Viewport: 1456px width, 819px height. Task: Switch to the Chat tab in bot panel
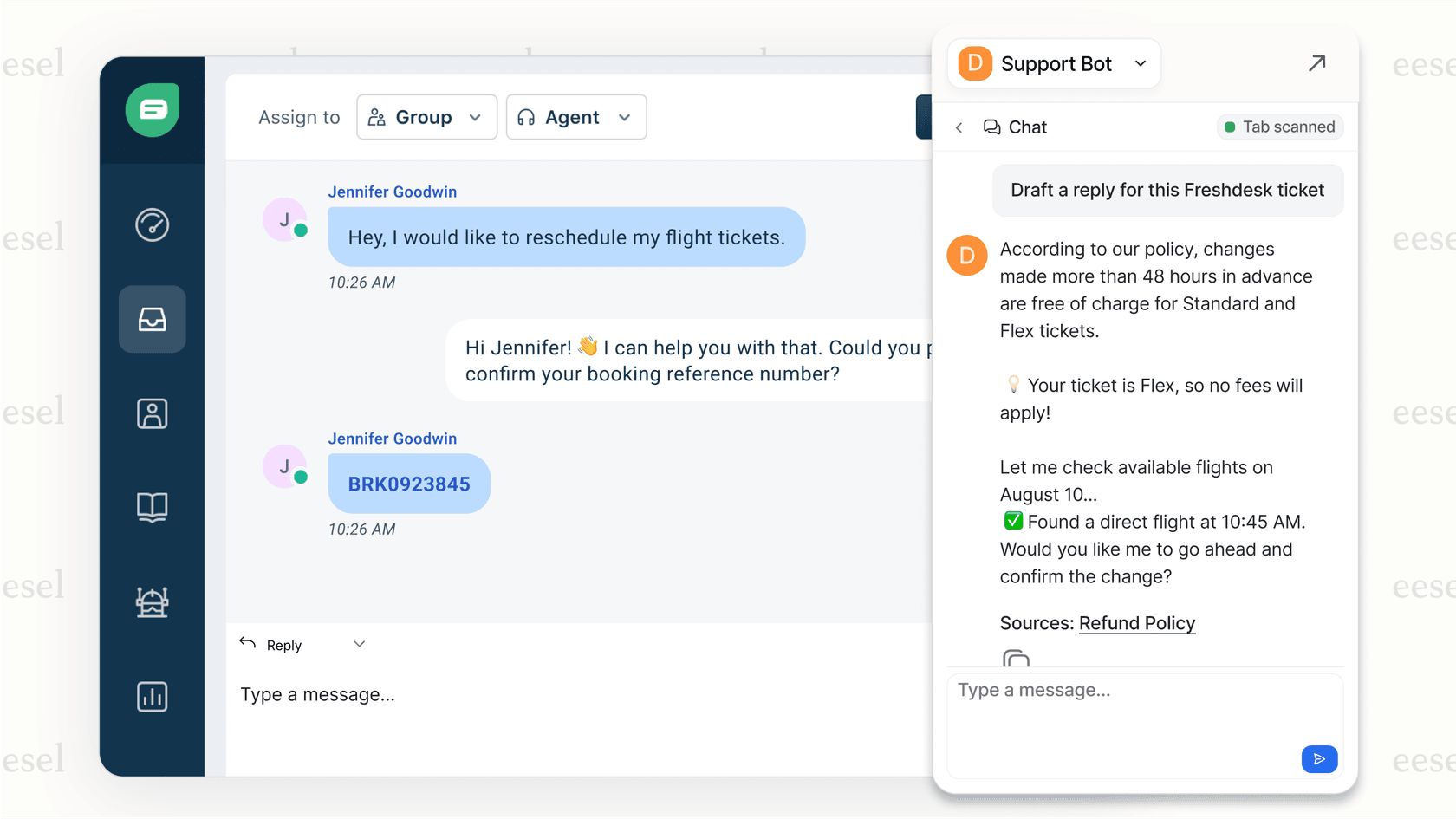[x=1015, y=127]
